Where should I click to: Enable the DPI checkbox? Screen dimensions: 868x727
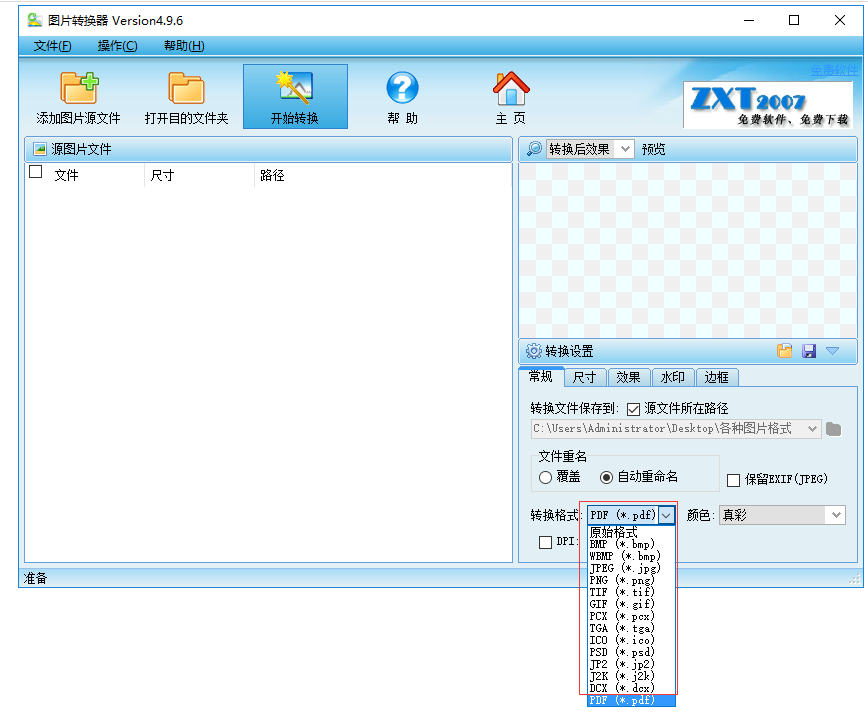point(545,542)
